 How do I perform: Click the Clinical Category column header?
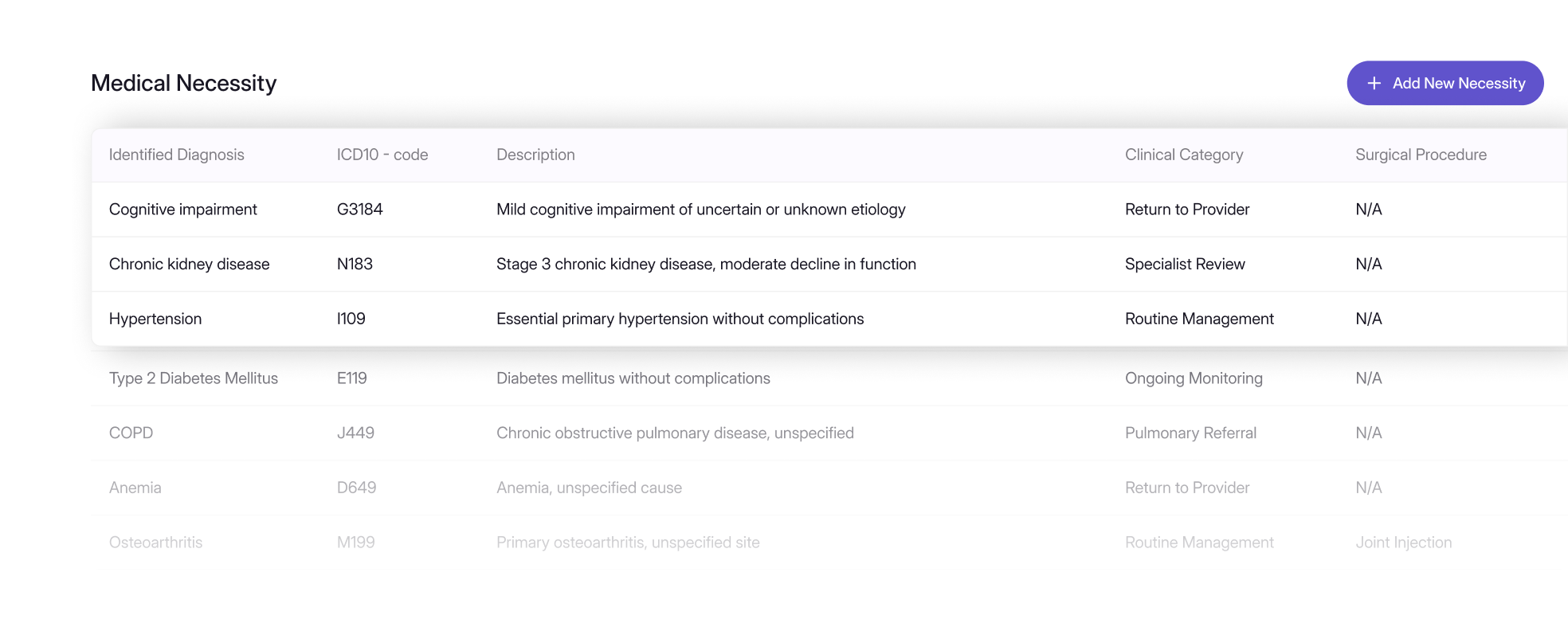pyautogui.click(x=1184, y=155)
